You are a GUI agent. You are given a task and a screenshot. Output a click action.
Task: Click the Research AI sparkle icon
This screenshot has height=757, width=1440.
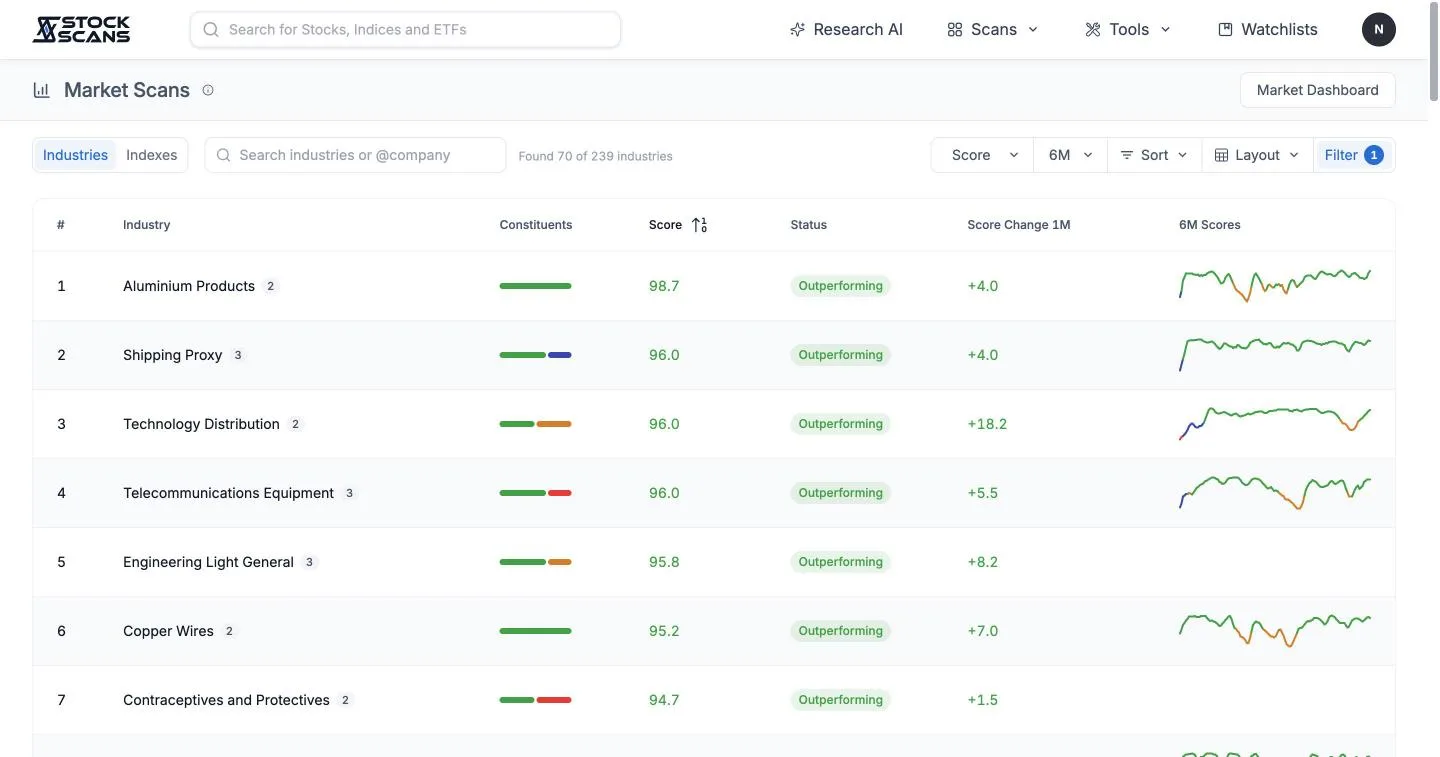tap(797, 30)
